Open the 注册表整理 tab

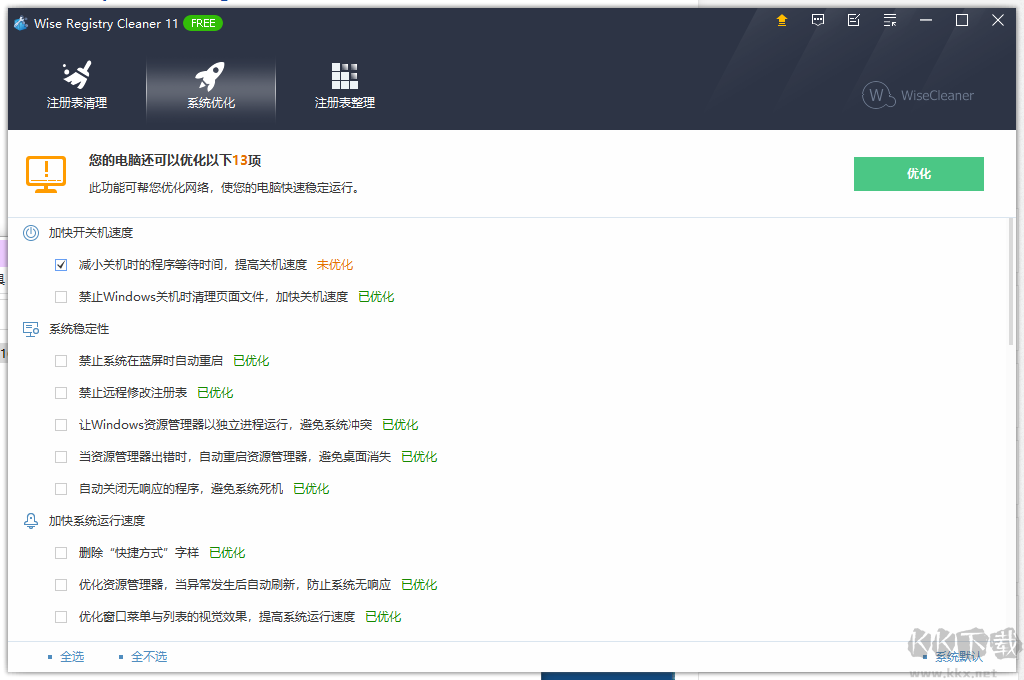[x=344, y=86]
